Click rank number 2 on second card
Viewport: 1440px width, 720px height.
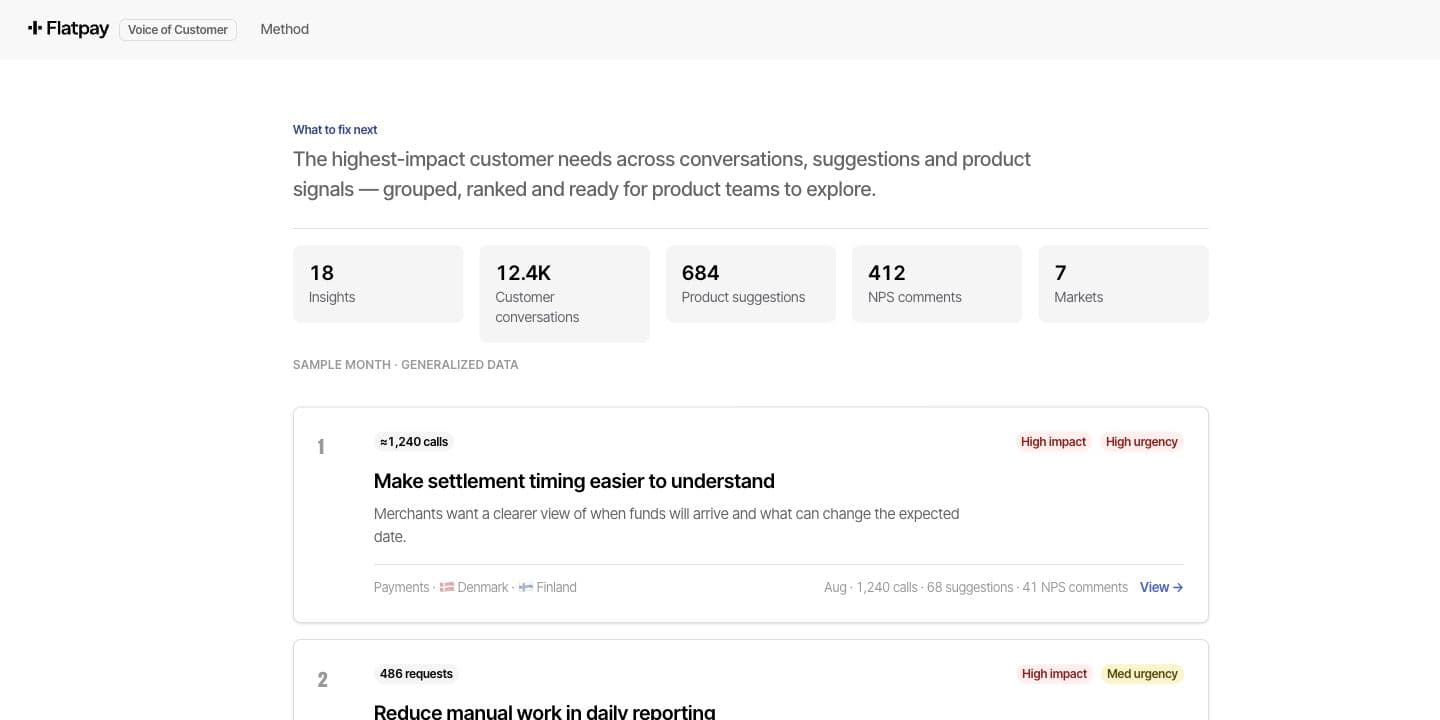(322, 679)
